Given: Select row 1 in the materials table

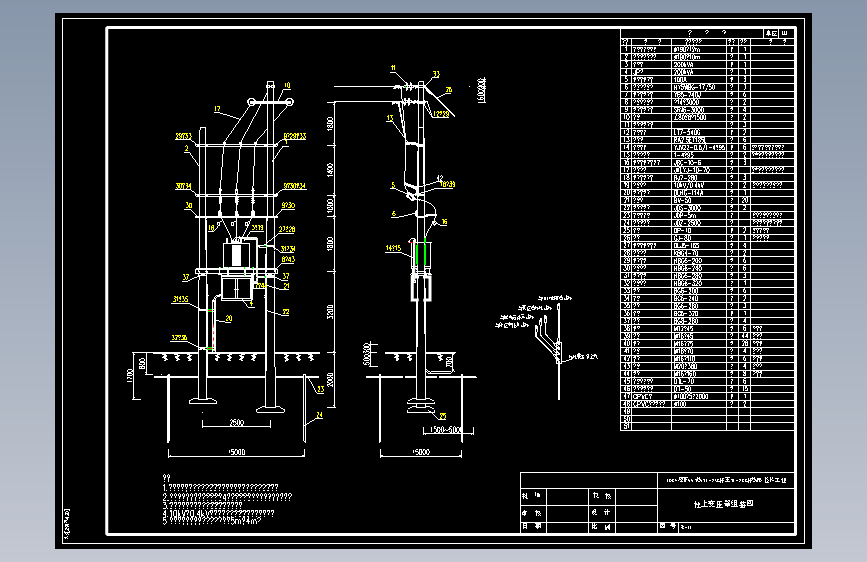Looking at the screenshot, I should click(707, 49).
